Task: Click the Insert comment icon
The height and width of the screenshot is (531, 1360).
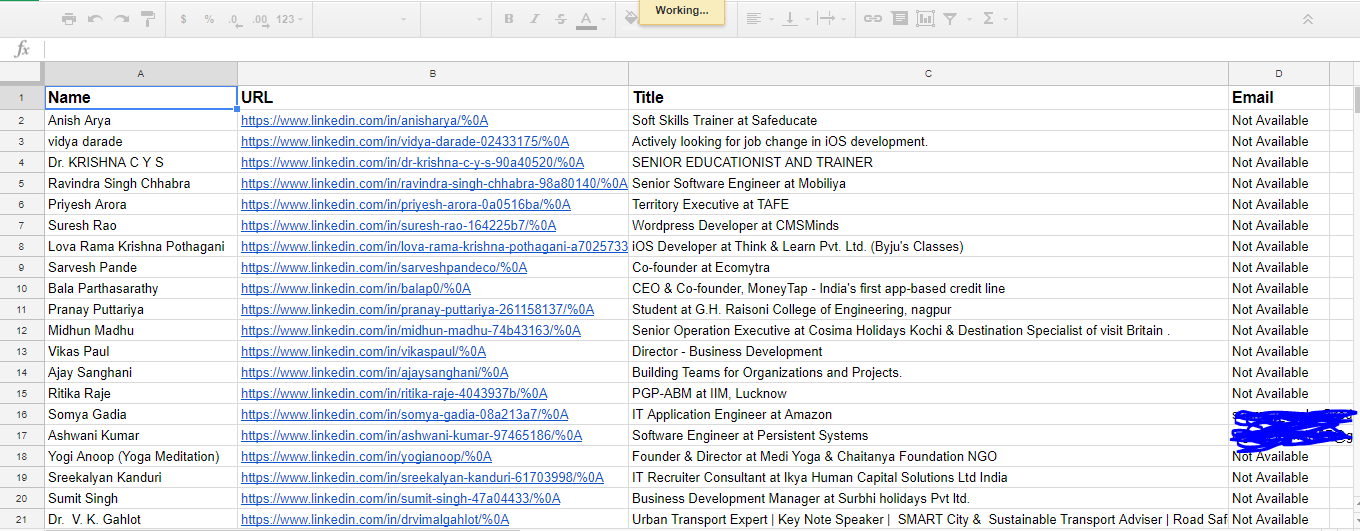Action: [x=899, y=19]
